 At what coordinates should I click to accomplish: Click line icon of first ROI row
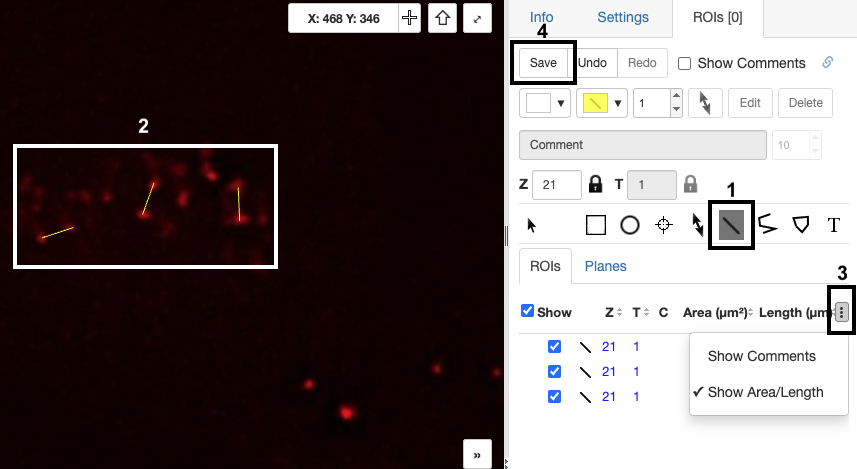[x=585, y=347]
